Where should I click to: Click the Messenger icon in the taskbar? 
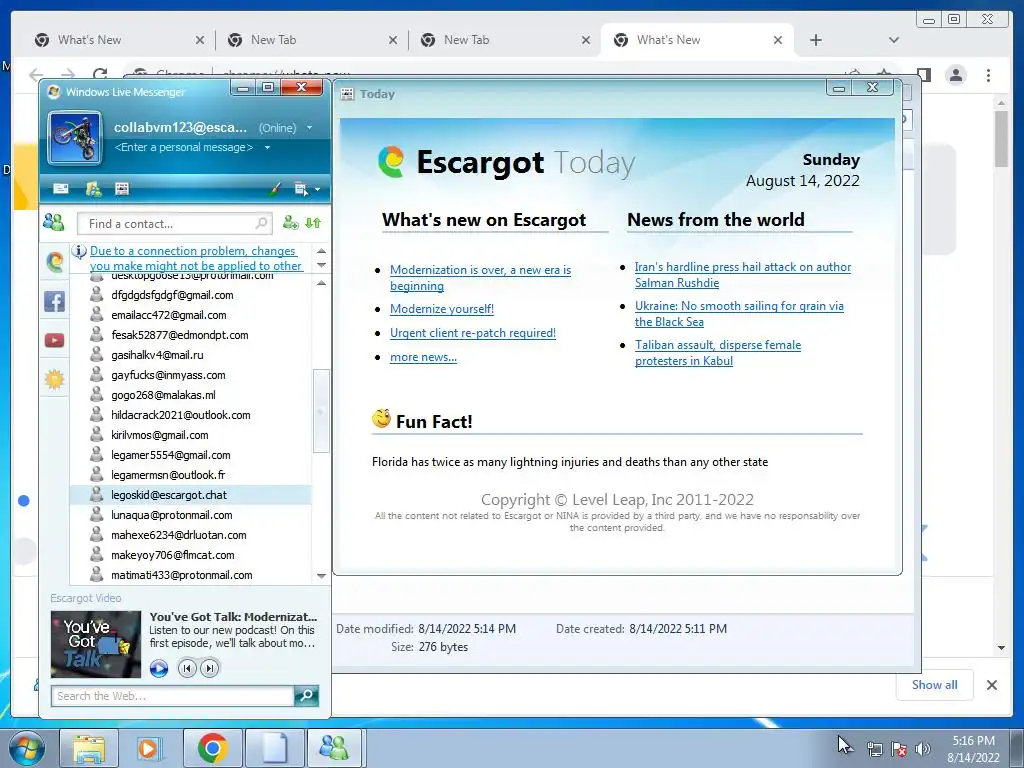pos(334,748)
